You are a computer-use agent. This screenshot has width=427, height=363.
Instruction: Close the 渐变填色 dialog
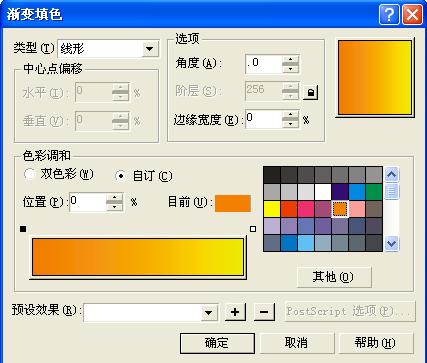412,15
